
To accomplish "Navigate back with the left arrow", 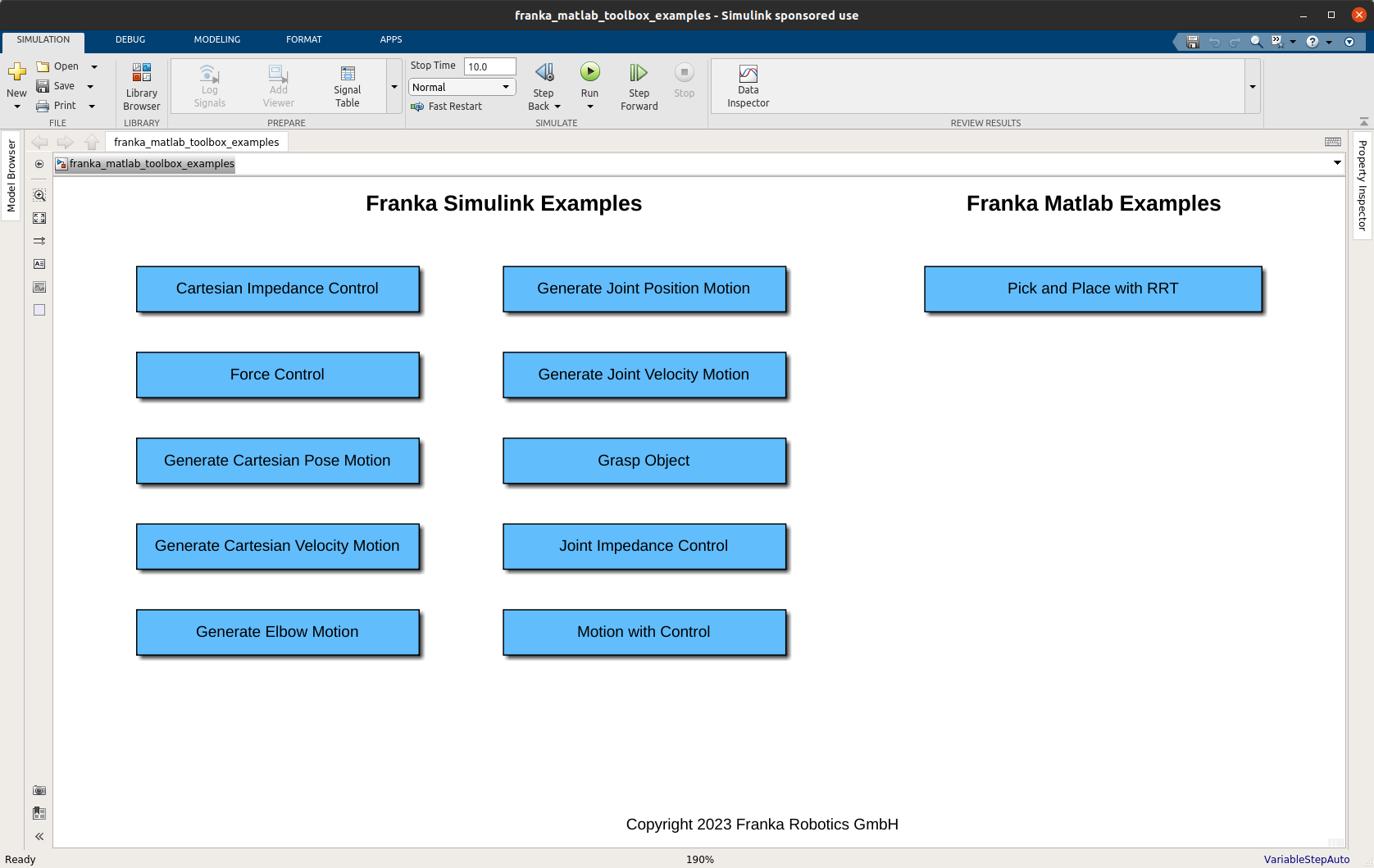I will pyautogui.click(x=39, y=142).
